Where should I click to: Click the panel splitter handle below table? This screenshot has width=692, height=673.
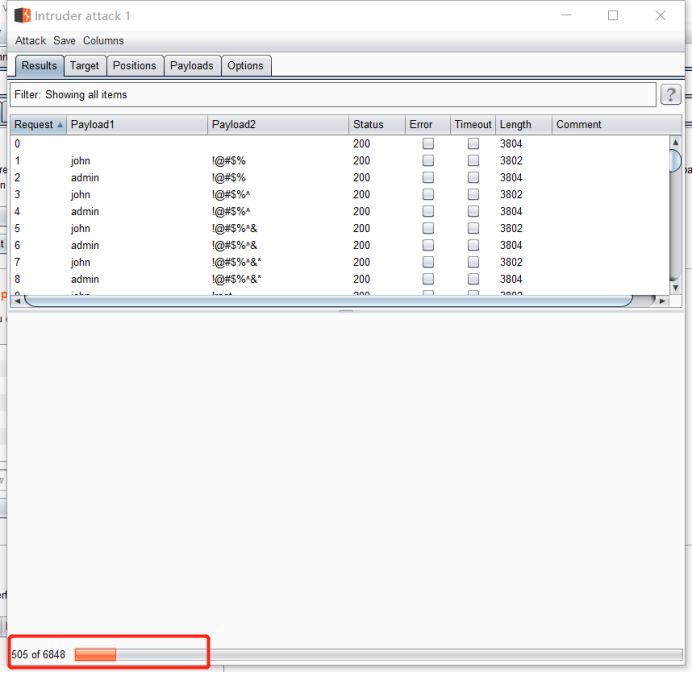[x=346, y=311]
